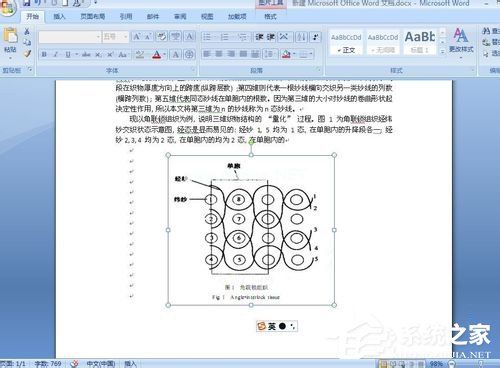The image size is (500, 368).
Task: Click the Cut scissors icon
Action: [27, 31]
